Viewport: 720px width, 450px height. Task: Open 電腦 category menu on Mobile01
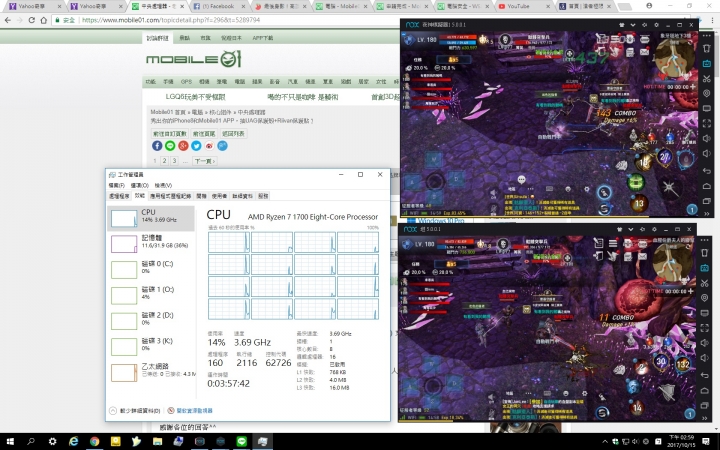pyautogui.click(x=240, y=81)
